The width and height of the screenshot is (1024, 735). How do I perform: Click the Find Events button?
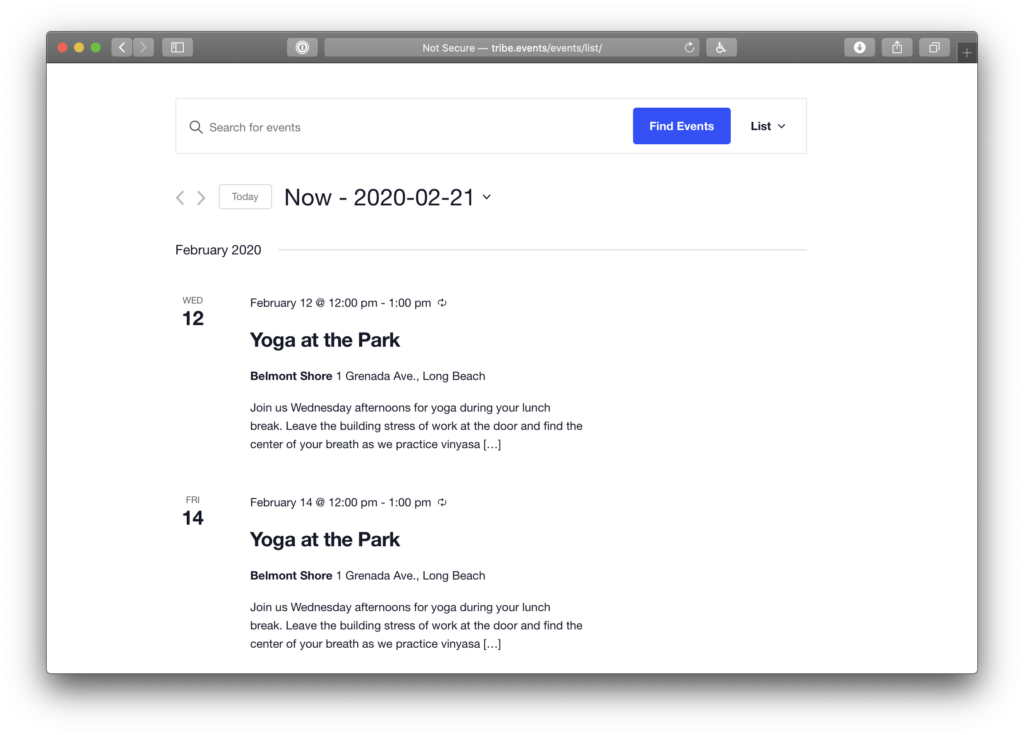pyautogui.click(x=681, y=126)
